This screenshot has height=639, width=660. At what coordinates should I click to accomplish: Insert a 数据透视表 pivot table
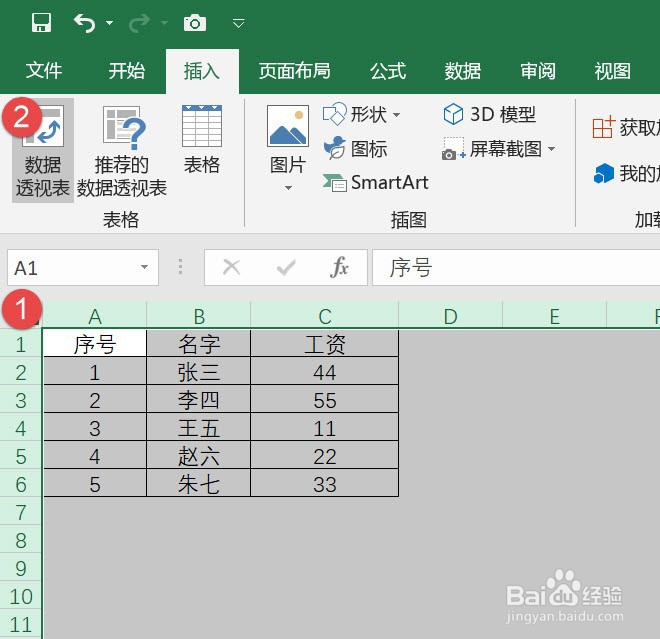coord(43,151)
